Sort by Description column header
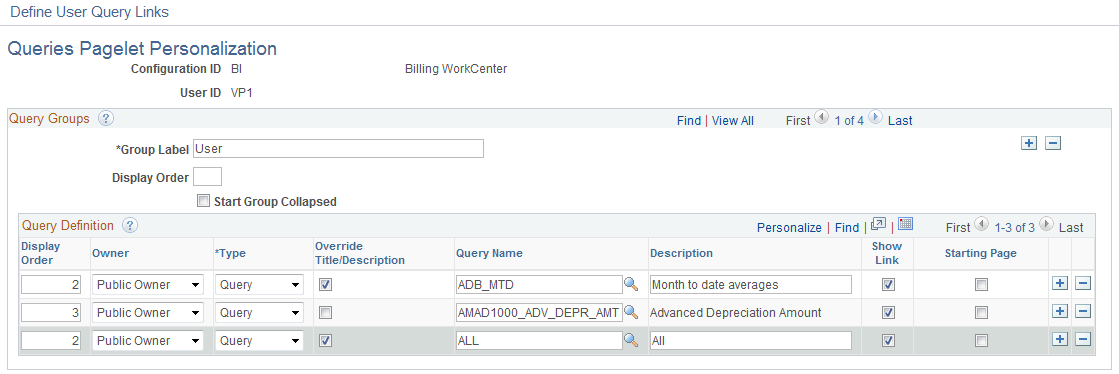This screenshot has height=374, width=1119. click(682, 253)
